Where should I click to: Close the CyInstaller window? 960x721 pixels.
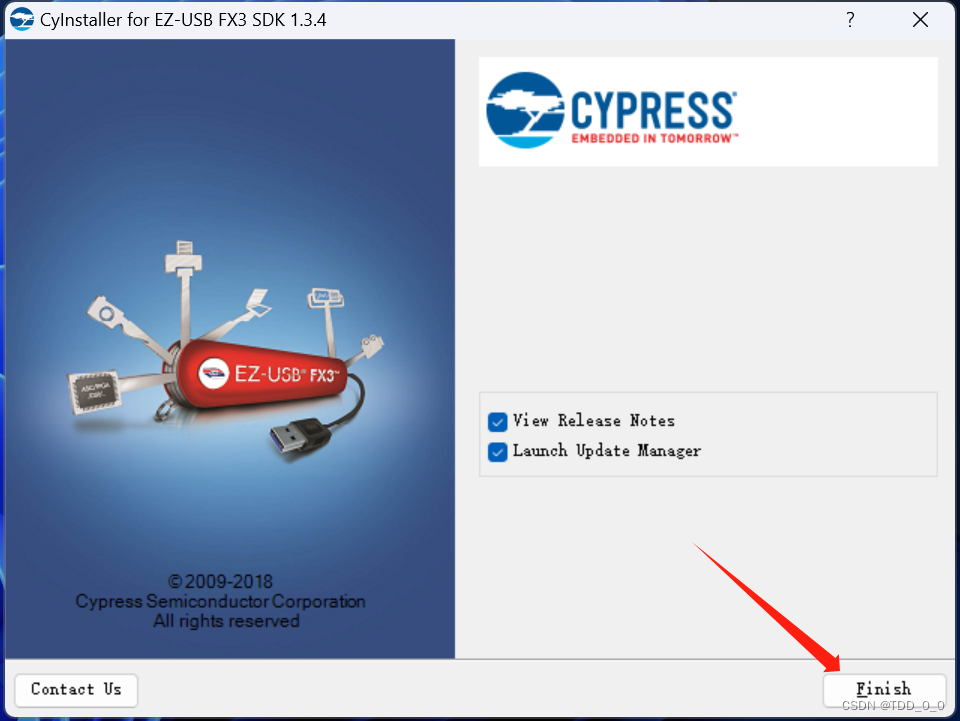click(920, 20)
